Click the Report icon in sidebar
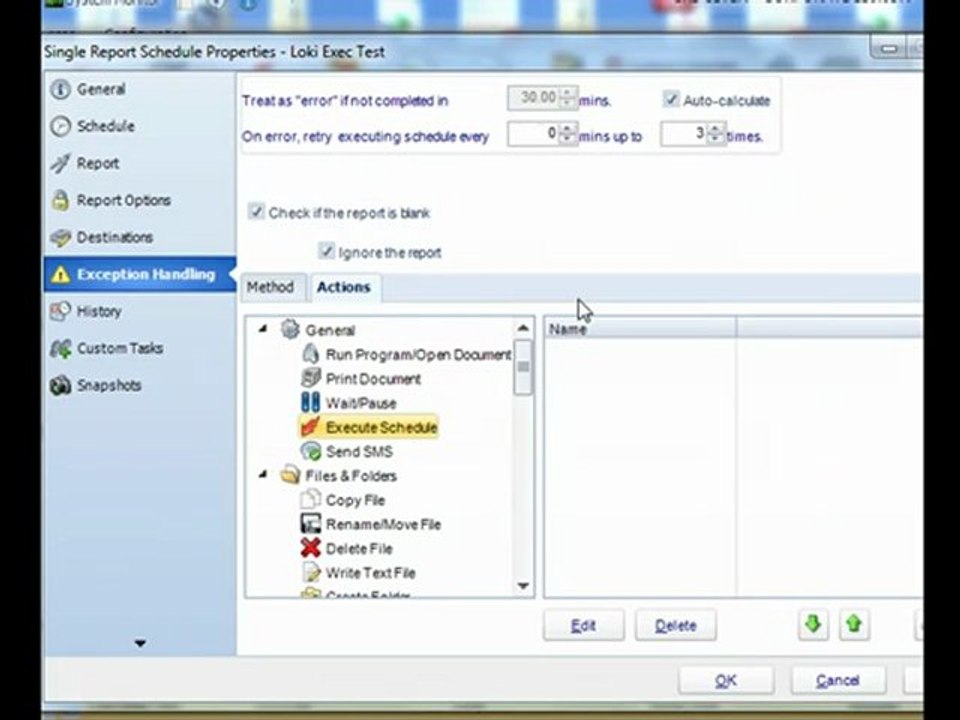Screen dimensions: 960x720 pos(60,163)
